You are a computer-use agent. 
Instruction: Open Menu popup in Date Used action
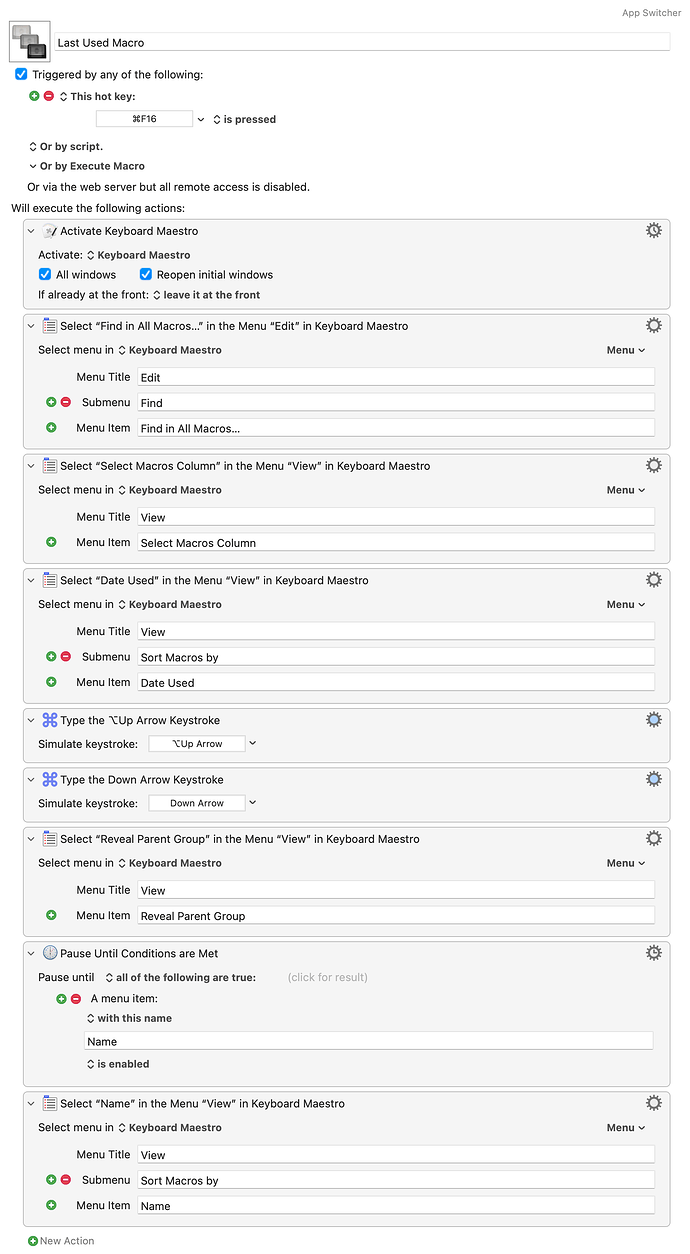tap(626, 604)
